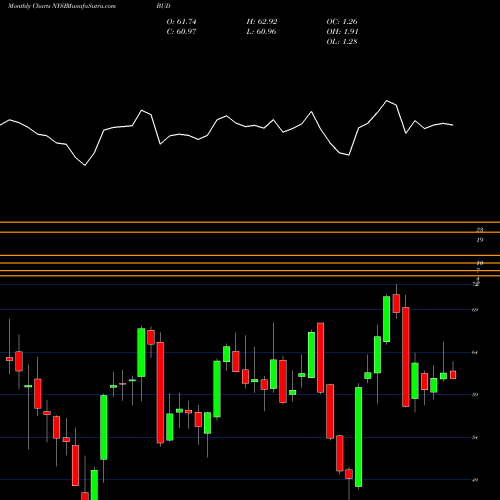
Task: Select the BUD ticker symbol label
Action: click(x=163, y=6)
